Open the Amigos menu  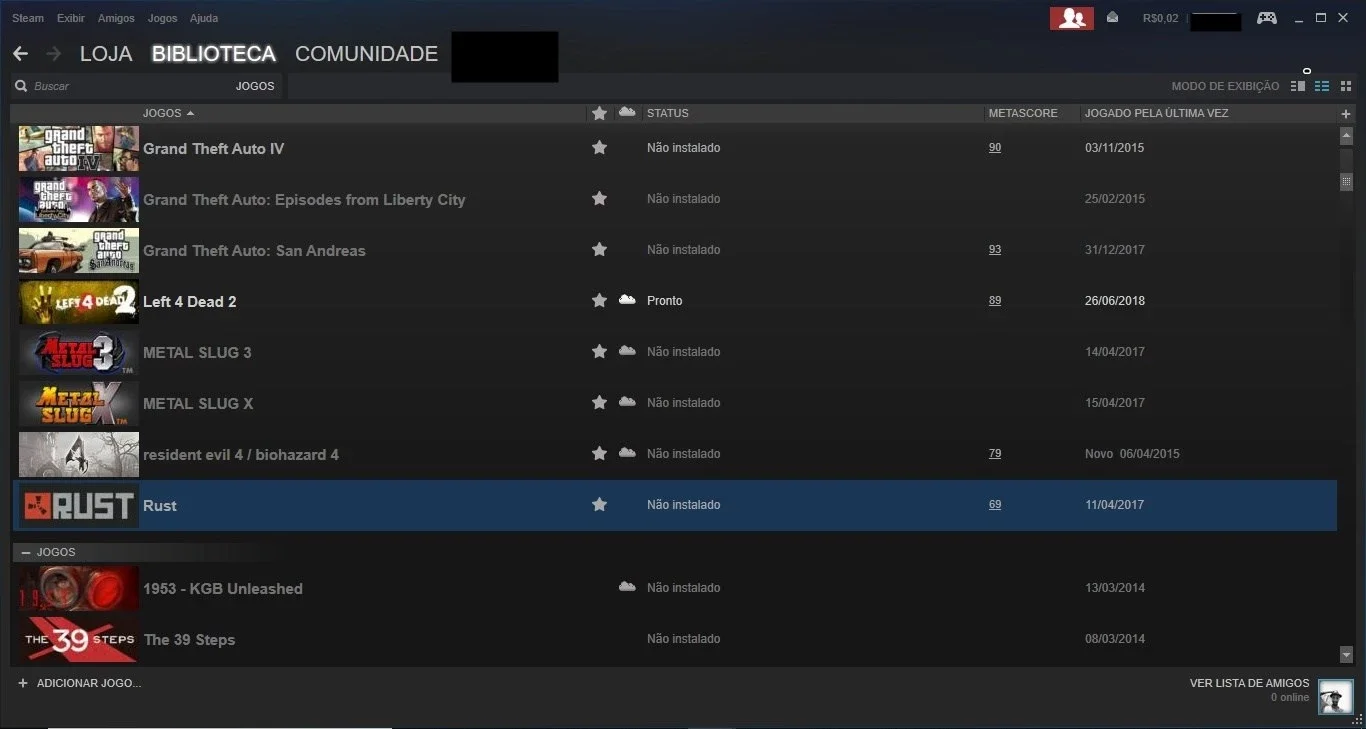coord(116,18)
